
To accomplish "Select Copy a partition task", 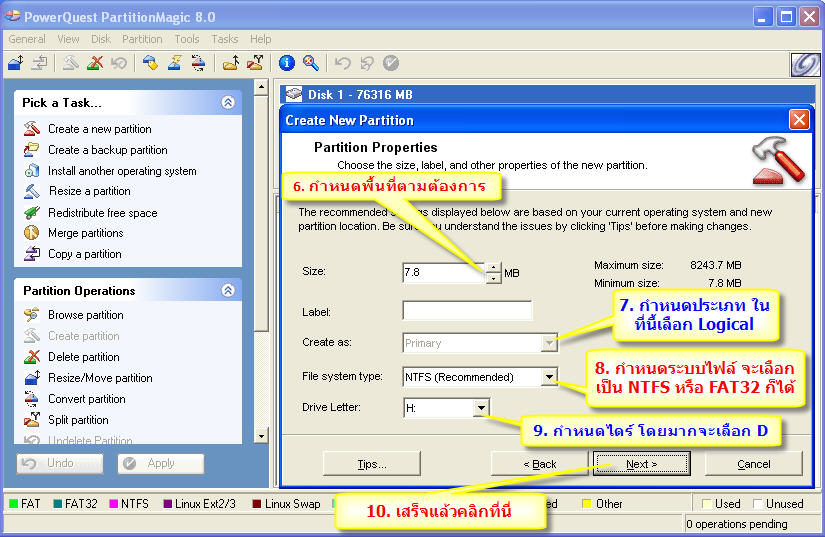I will point(85,254).
